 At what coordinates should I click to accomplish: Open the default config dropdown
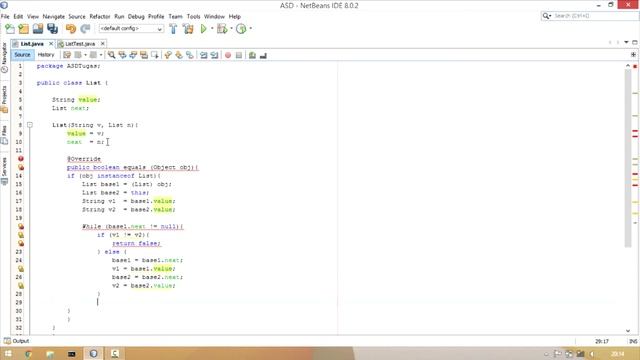coord(131,29)
